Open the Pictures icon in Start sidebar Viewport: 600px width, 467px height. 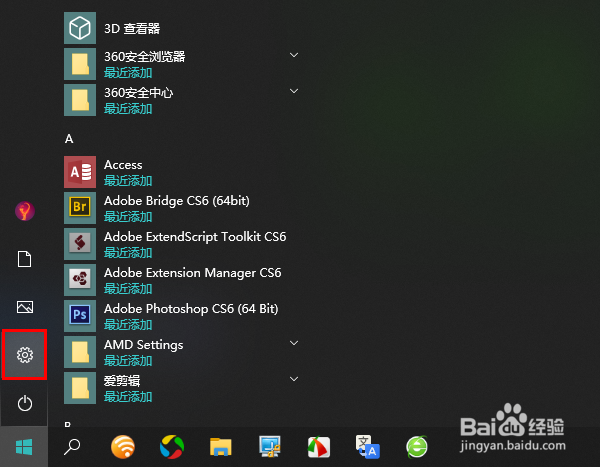[x=25, y=307]
